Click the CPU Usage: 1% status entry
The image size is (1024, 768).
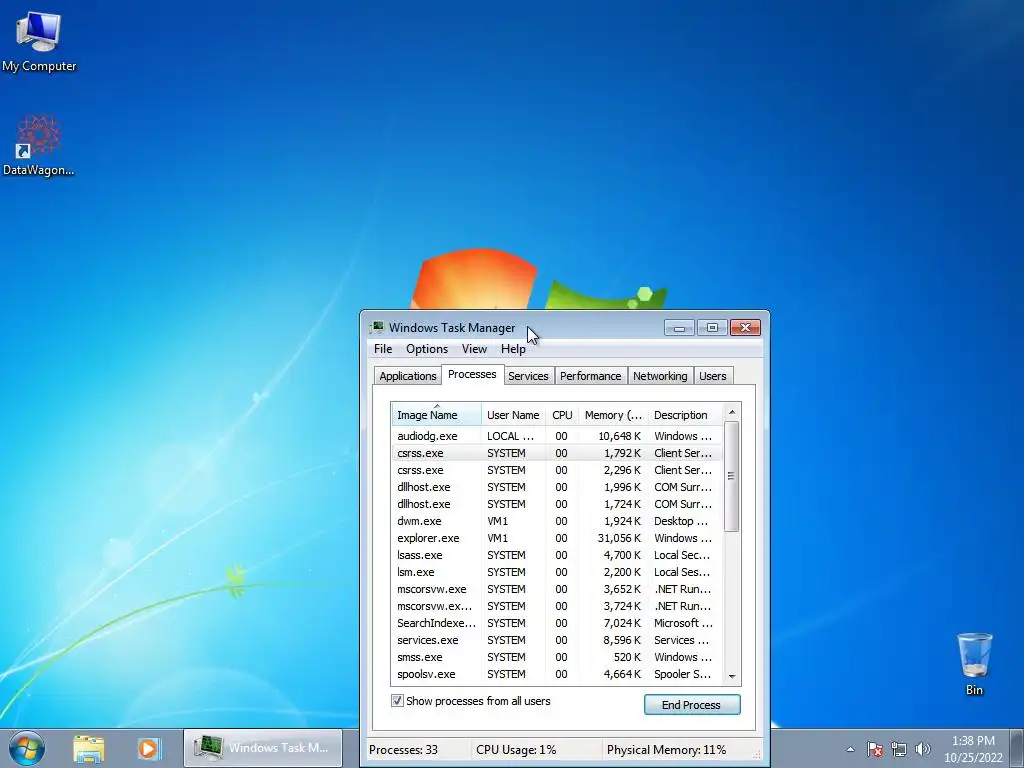pos(516,750)
